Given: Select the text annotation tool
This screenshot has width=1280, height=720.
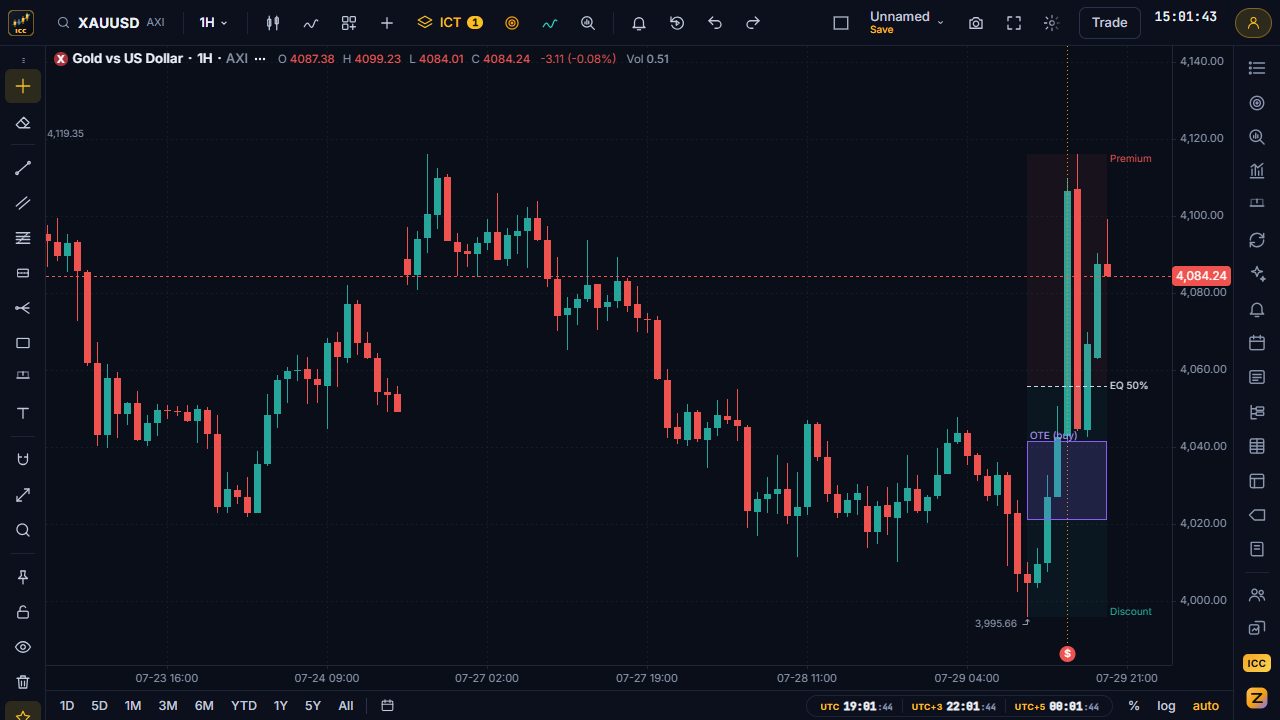Looking at the screenshot, I should pyautogui.click(x=23, y=413).
